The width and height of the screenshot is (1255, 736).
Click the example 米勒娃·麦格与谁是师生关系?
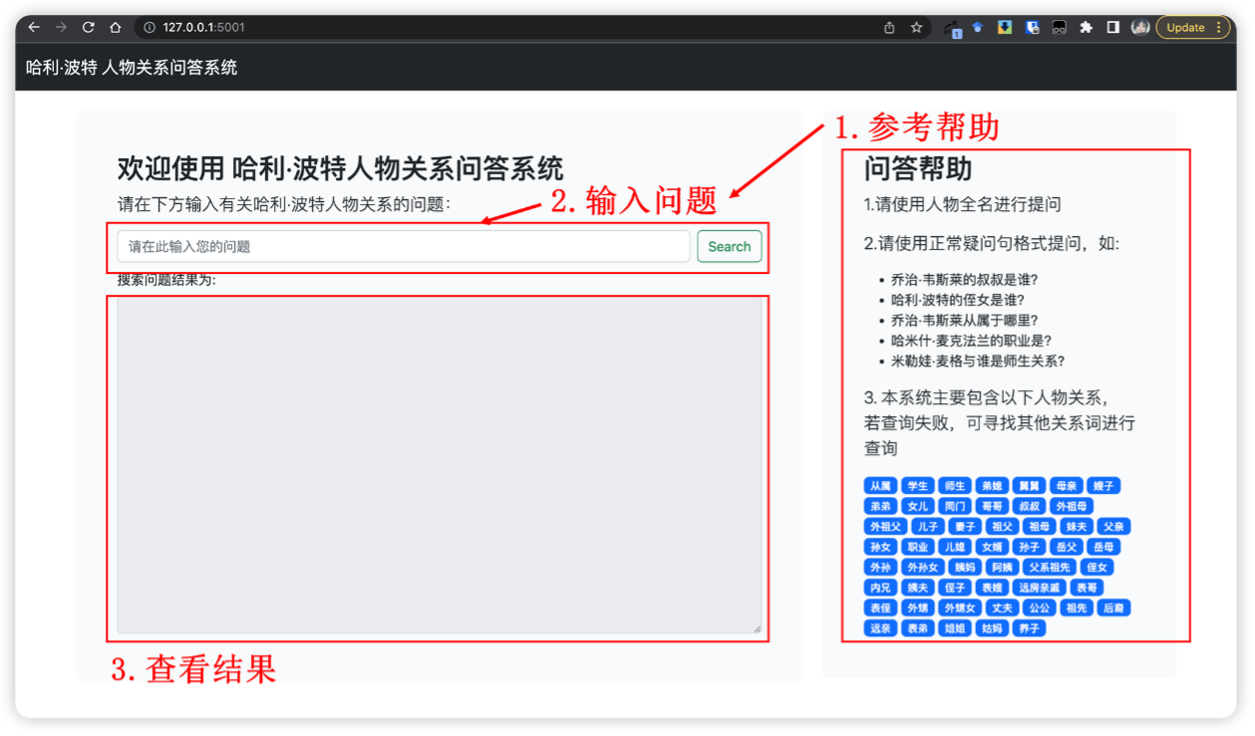tap(977, 361)
